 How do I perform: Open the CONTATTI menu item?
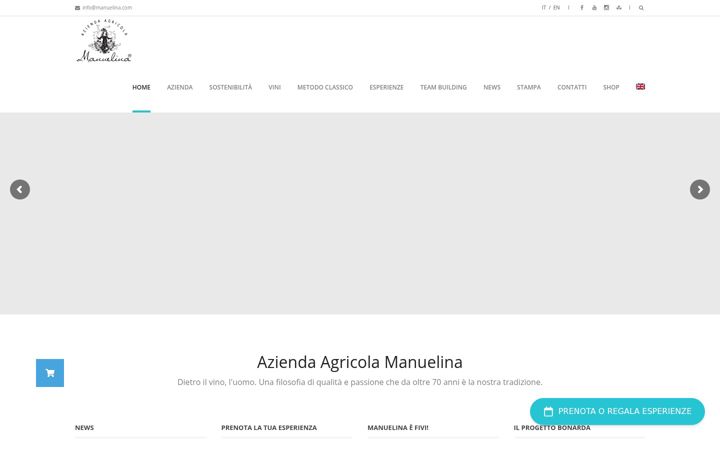coord(572,87)
